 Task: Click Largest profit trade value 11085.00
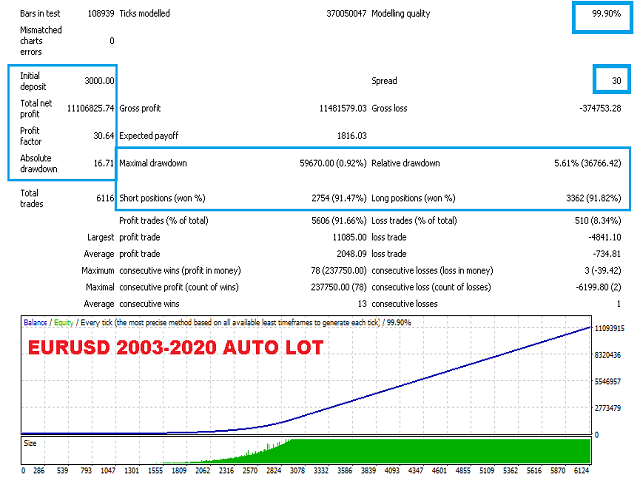pyautogui.click(x=350, y=237)
